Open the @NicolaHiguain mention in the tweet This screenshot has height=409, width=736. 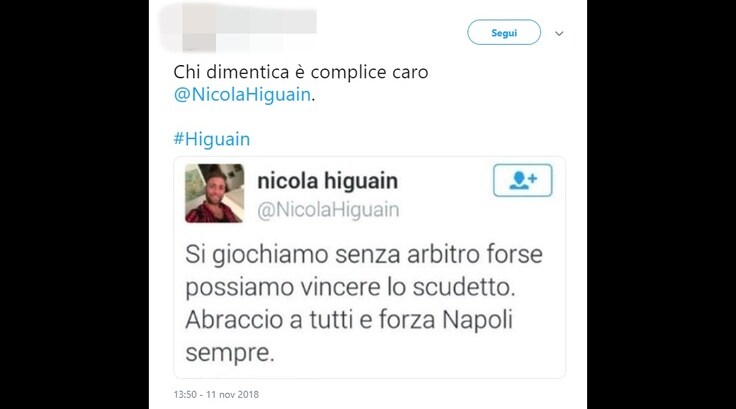(x=242, y=94)
